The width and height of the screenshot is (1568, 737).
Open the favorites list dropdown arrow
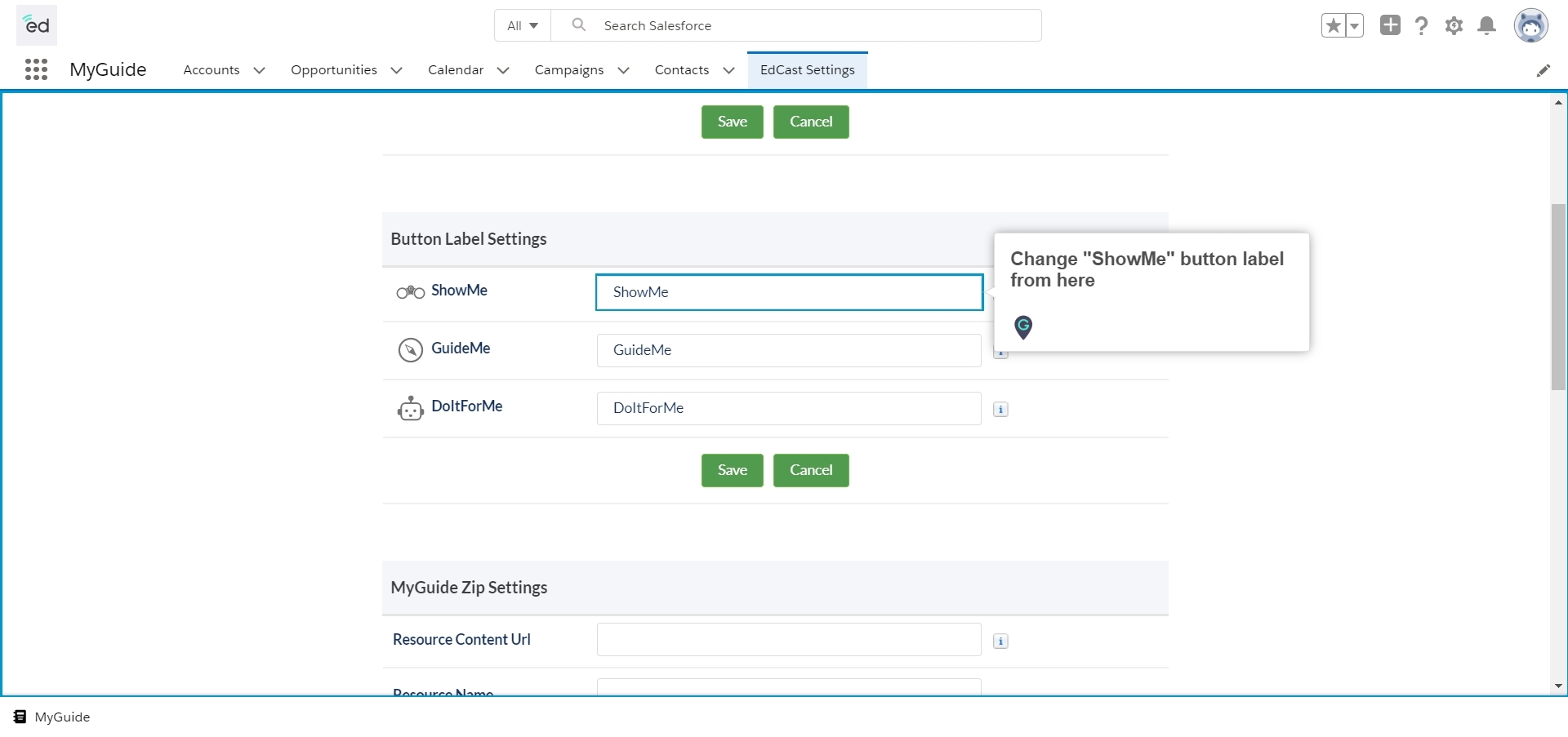[1355, 25]
